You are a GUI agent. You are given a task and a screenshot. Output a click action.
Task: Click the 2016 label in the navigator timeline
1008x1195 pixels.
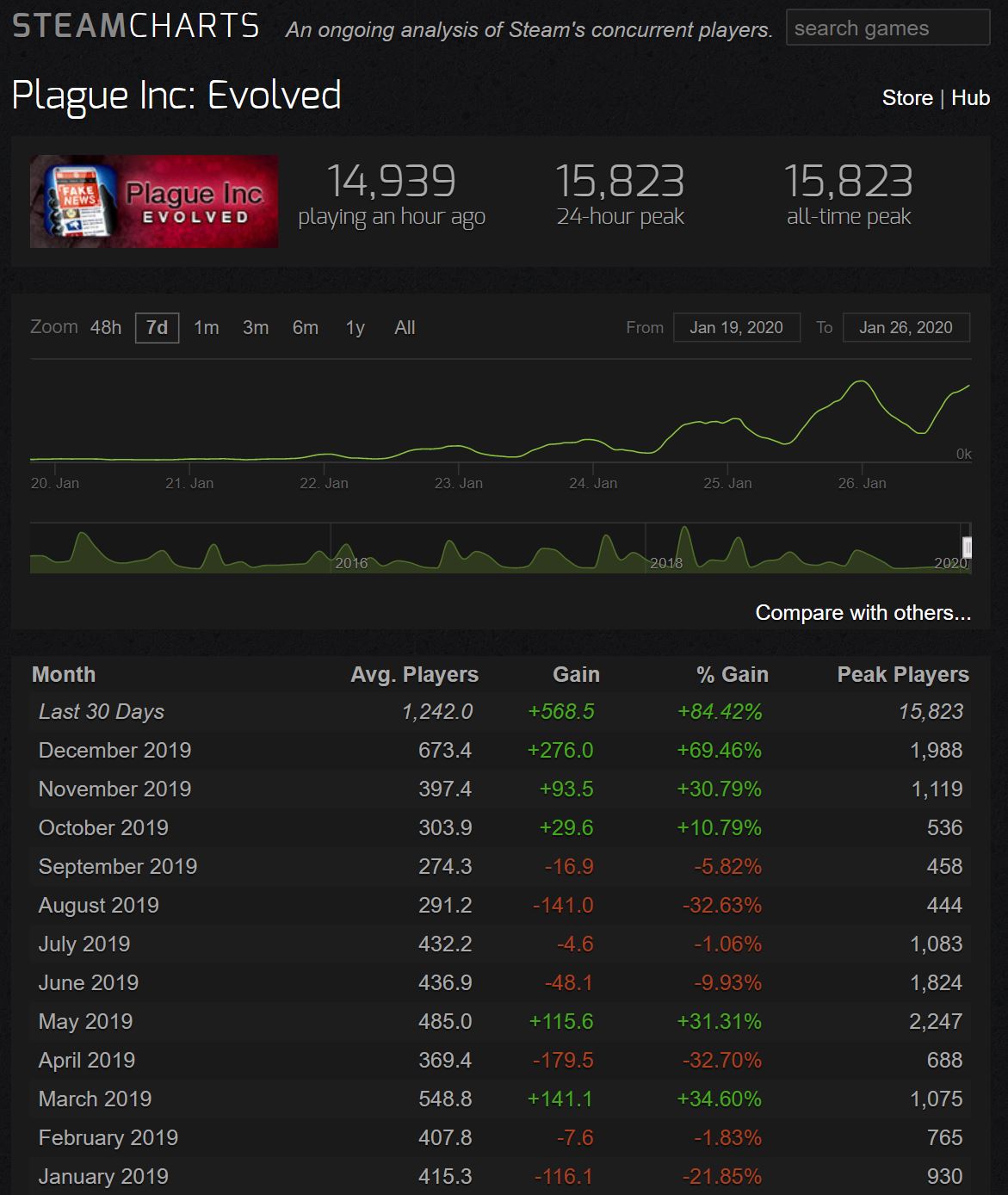[x=351, y=563]
